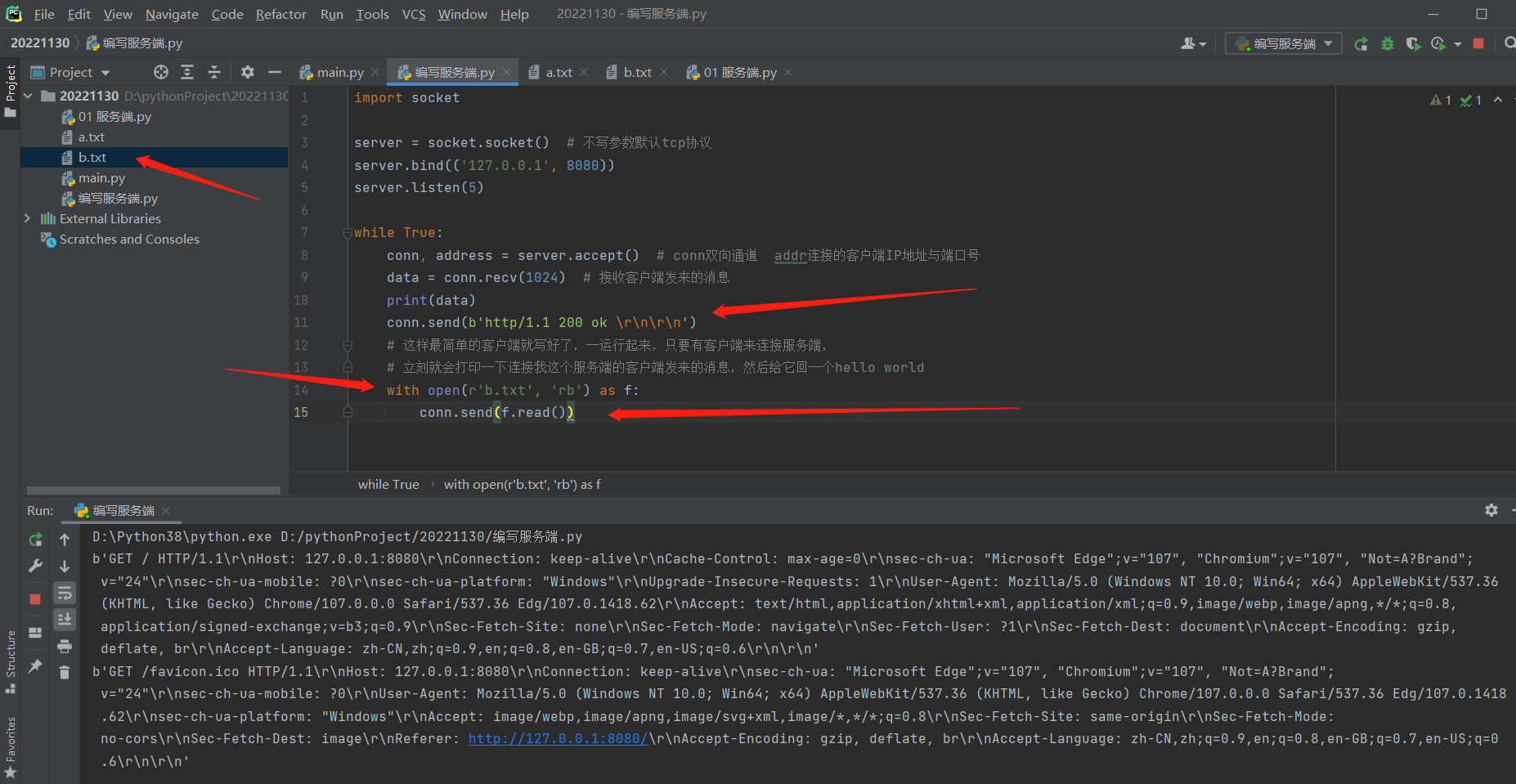Click the warnings indicator in editor corner
The height and width of the screenshot is (784, 1516).
(1441, 100)
